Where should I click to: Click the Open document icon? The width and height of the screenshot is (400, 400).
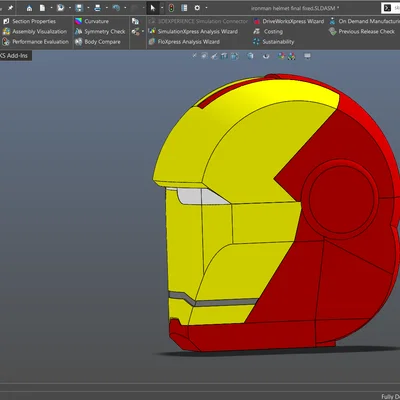click(60, 8)
